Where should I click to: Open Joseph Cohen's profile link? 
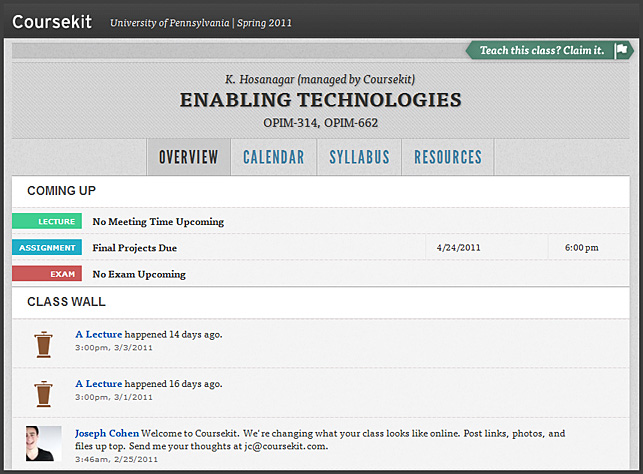[x=107, y=433]
